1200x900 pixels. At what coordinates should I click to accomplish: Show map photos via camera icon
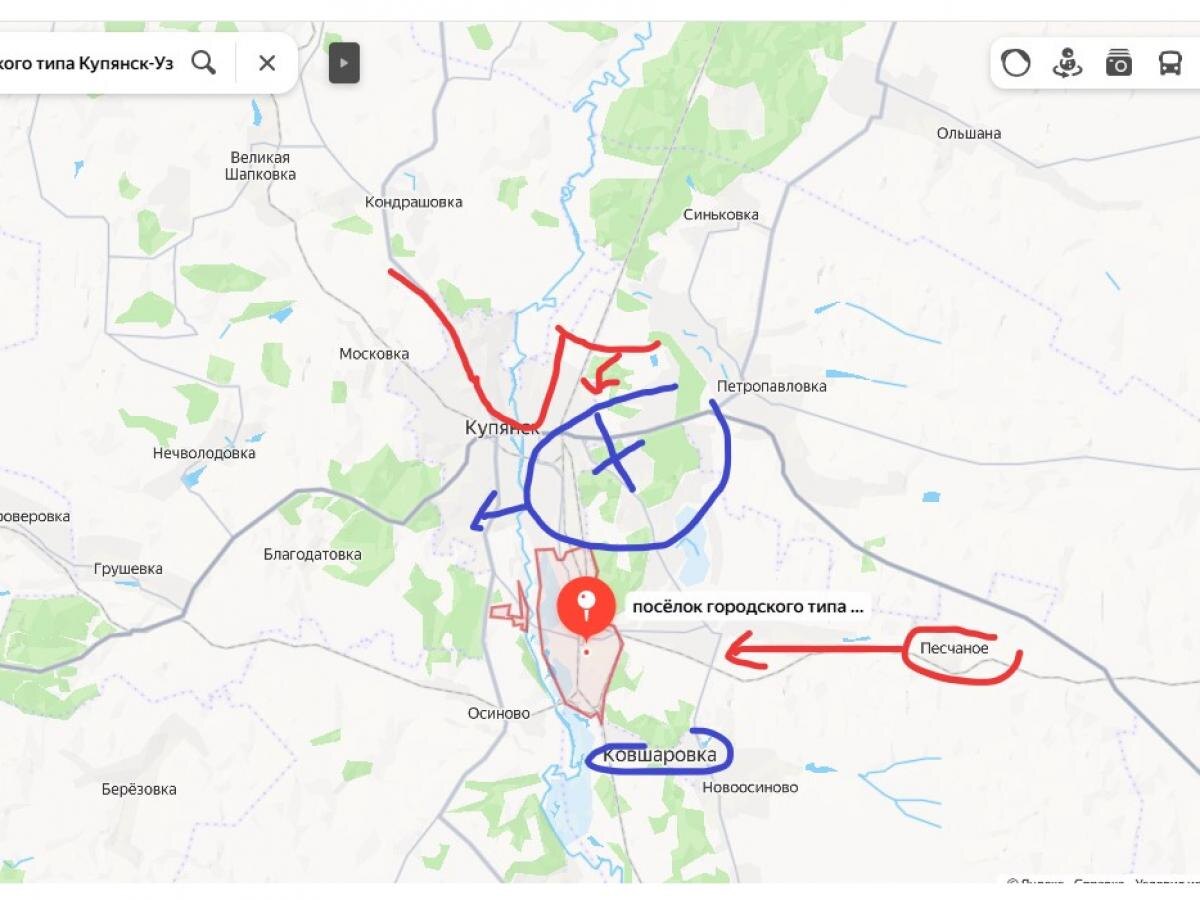[x=1118, y=64]
